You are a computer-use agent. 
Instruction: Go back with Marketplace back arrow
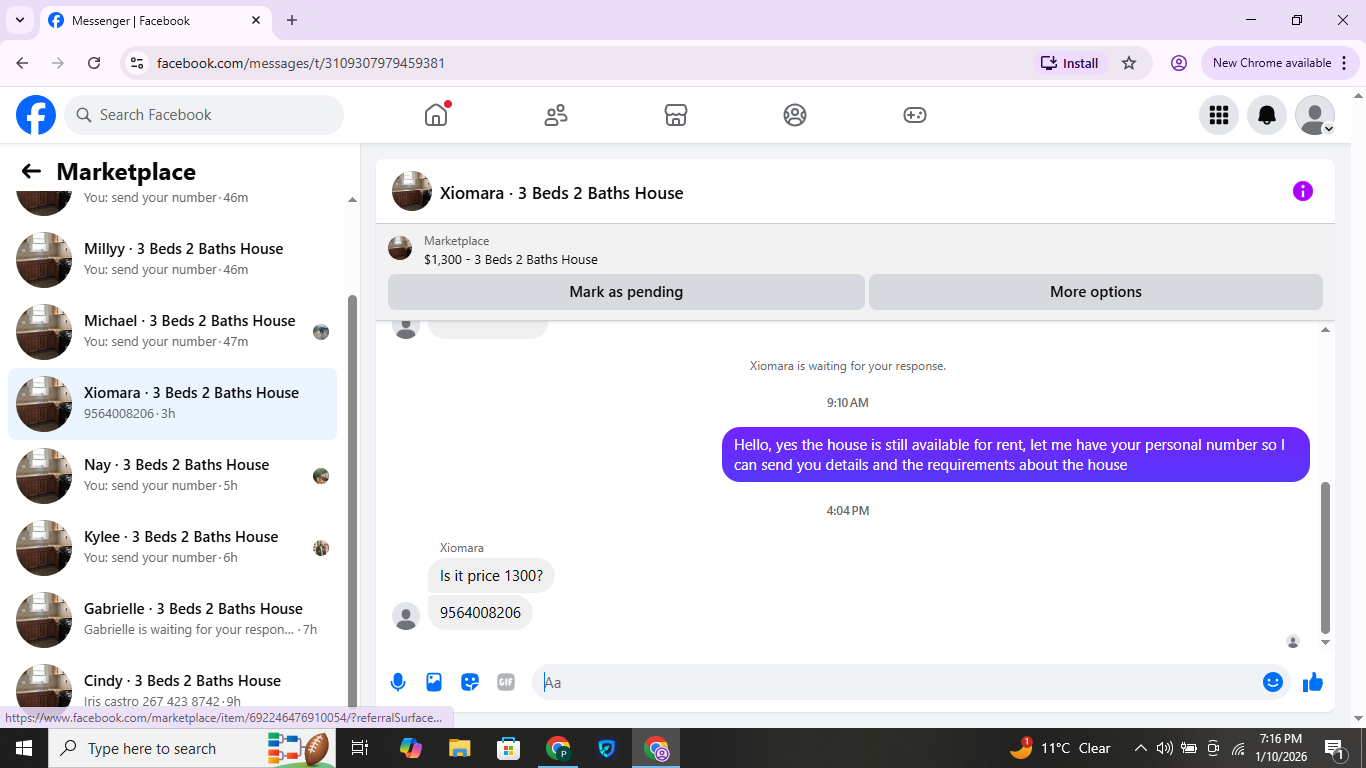(31, 172)
